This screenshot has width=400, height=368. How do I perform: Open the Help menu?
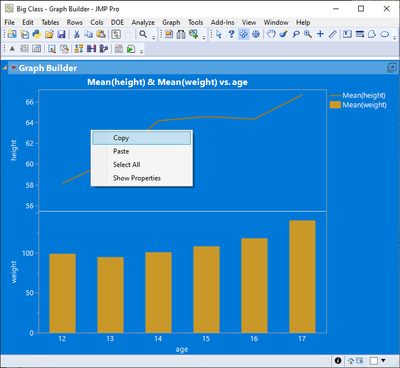click(x=303, y=22)
